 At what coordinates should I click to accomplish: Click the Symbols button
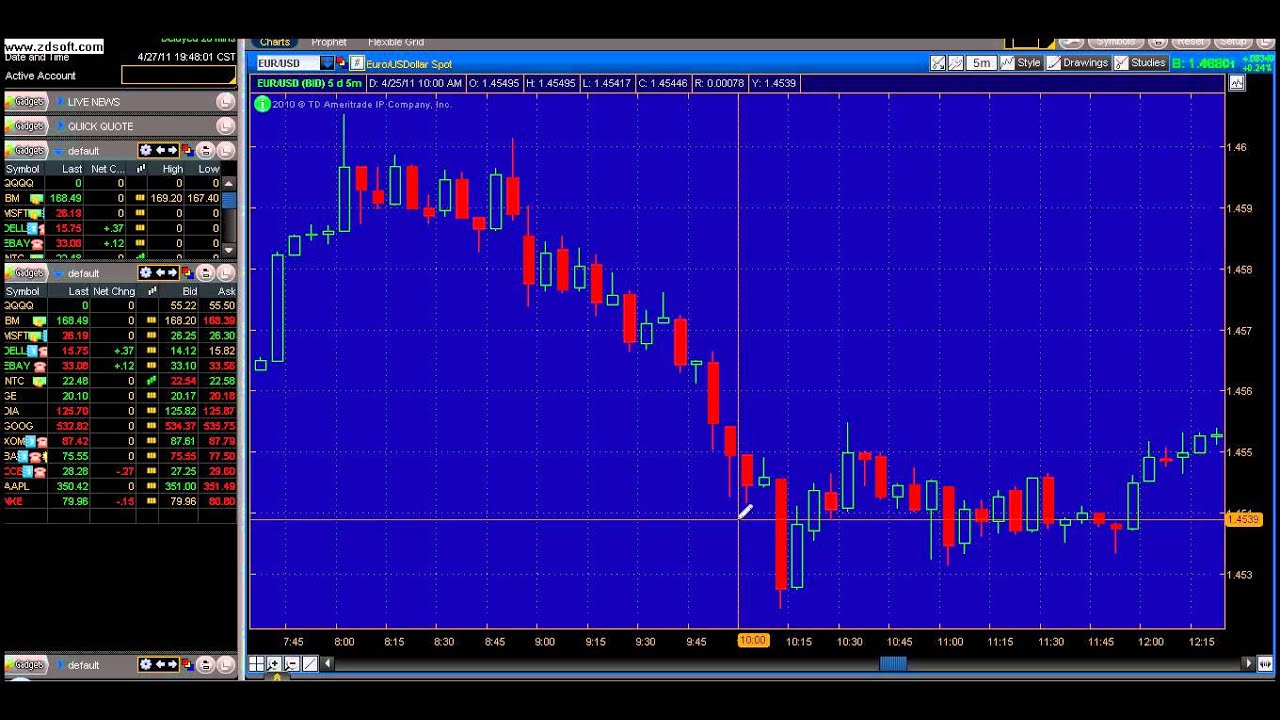click(x=1115, y=42)
